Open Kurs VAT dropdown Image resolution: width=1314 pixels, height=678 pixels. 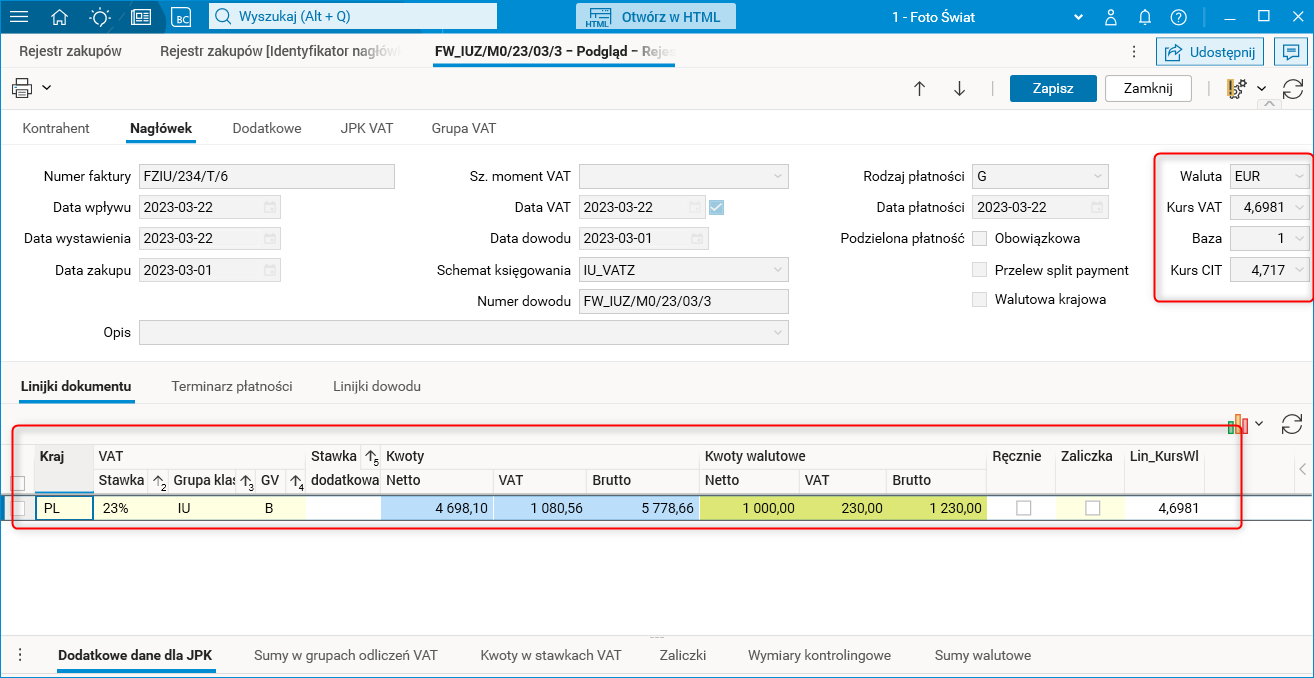point(1299,208)
